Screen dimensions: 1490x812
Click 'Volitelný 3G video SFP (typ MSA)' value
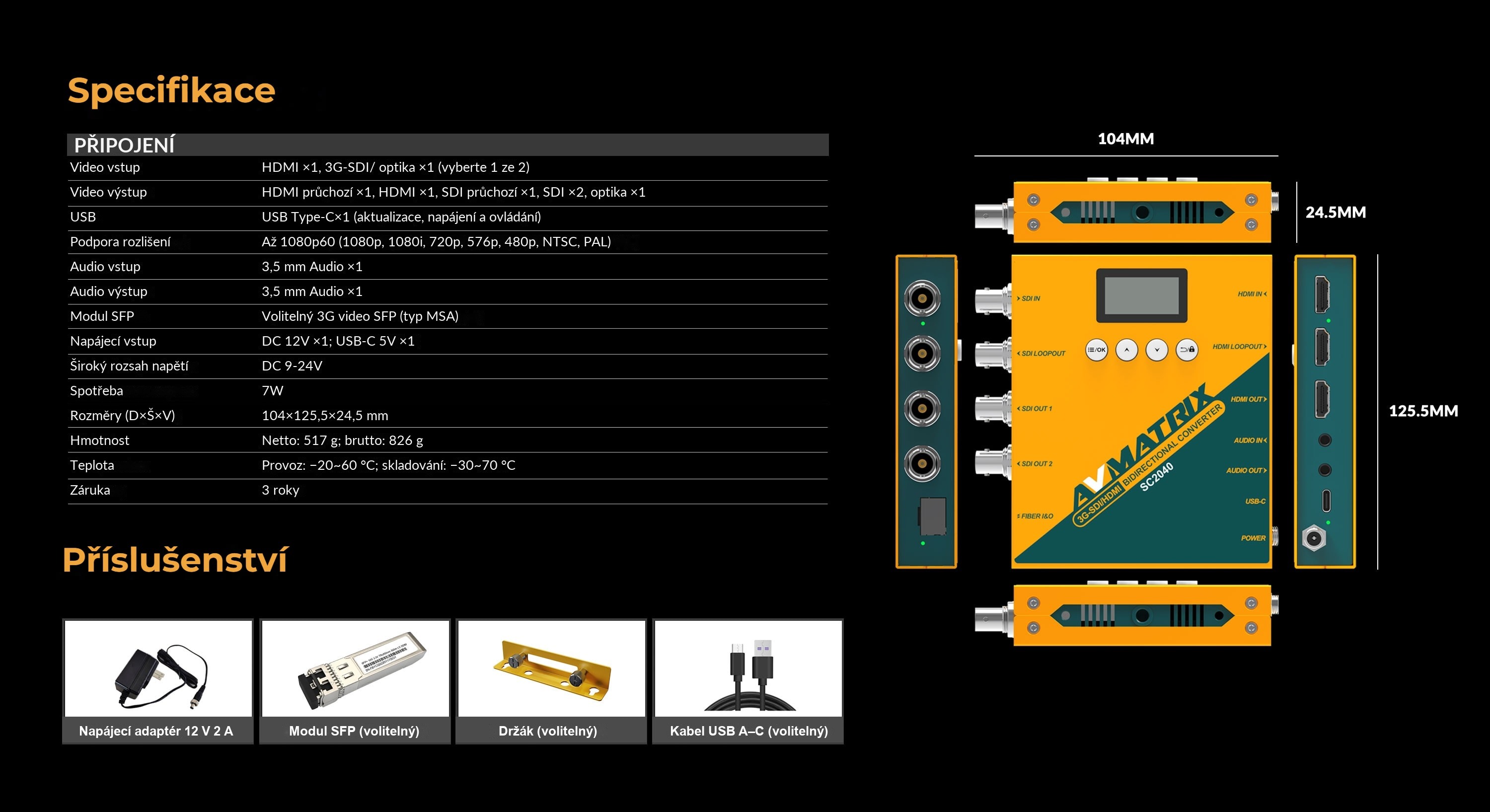(360, 316)
